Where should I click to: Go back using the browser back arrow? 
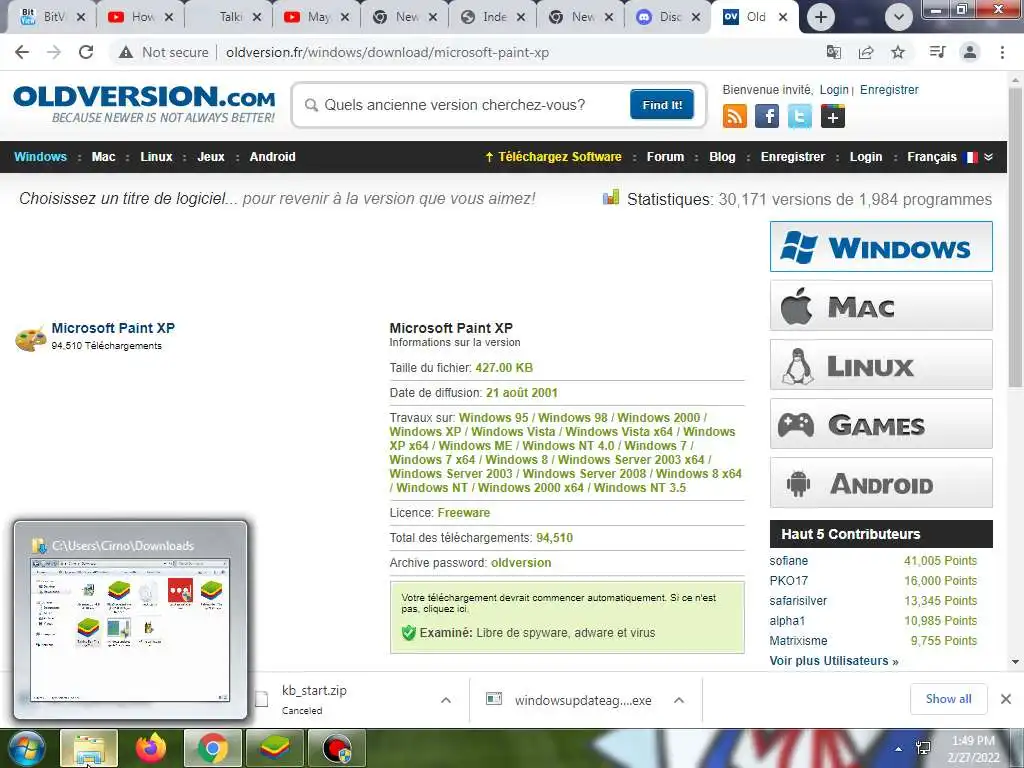(22, 52)
